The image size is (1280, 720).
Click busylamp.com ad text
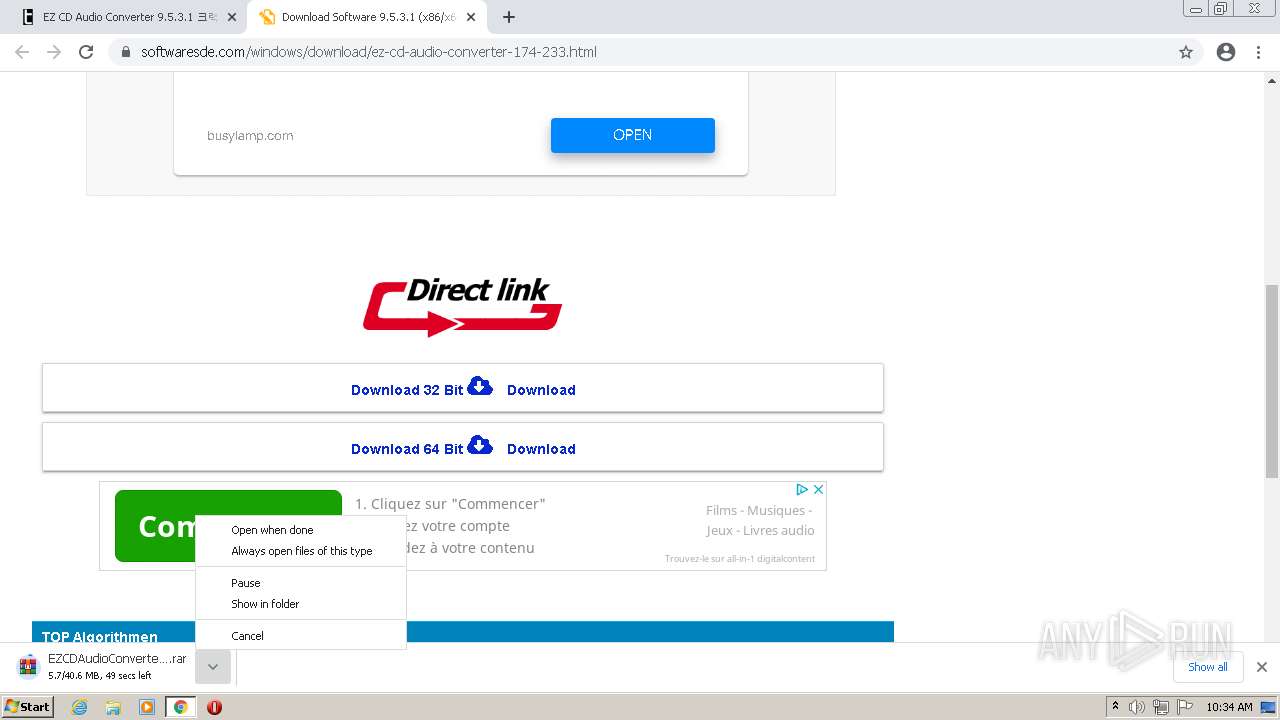[250, 136]
